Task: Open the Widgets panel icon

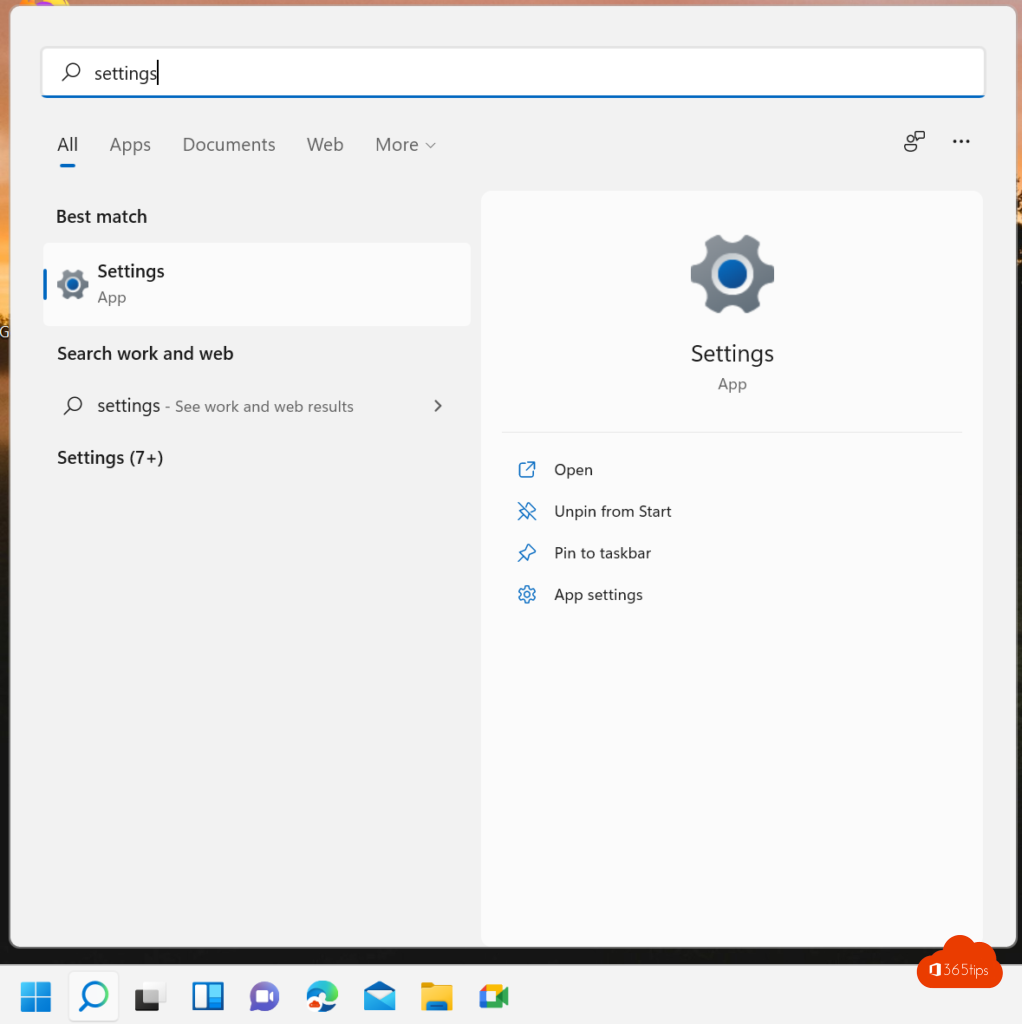Action: coord(208,996)
